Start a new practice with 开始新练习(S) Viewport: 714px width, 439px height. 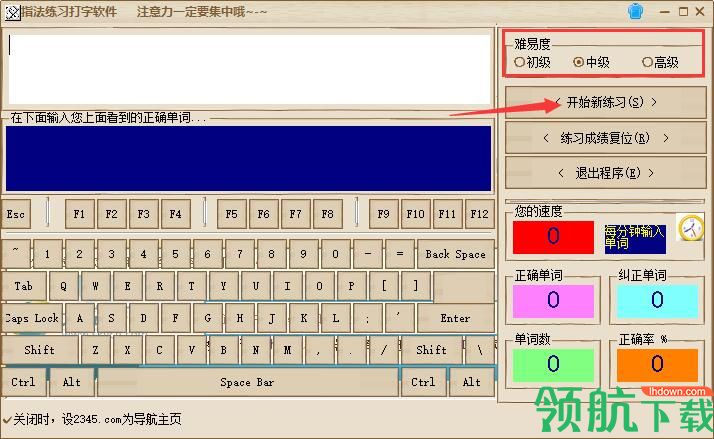click(x=606, y=102)
